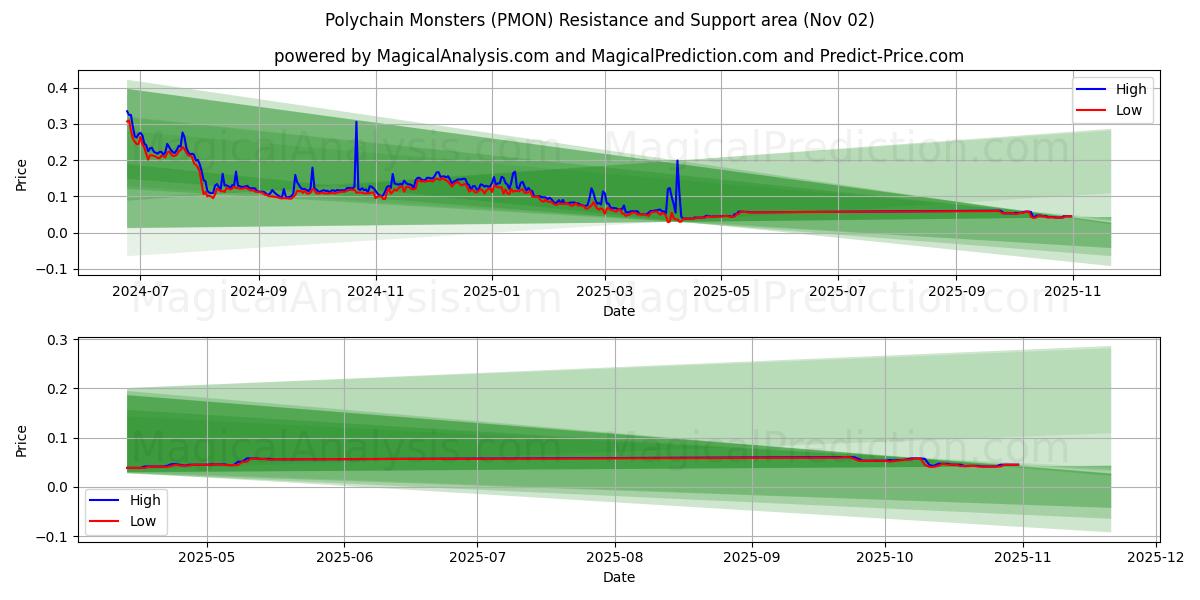Click the '2025-01' x-axis label

[x=492, y=292]
